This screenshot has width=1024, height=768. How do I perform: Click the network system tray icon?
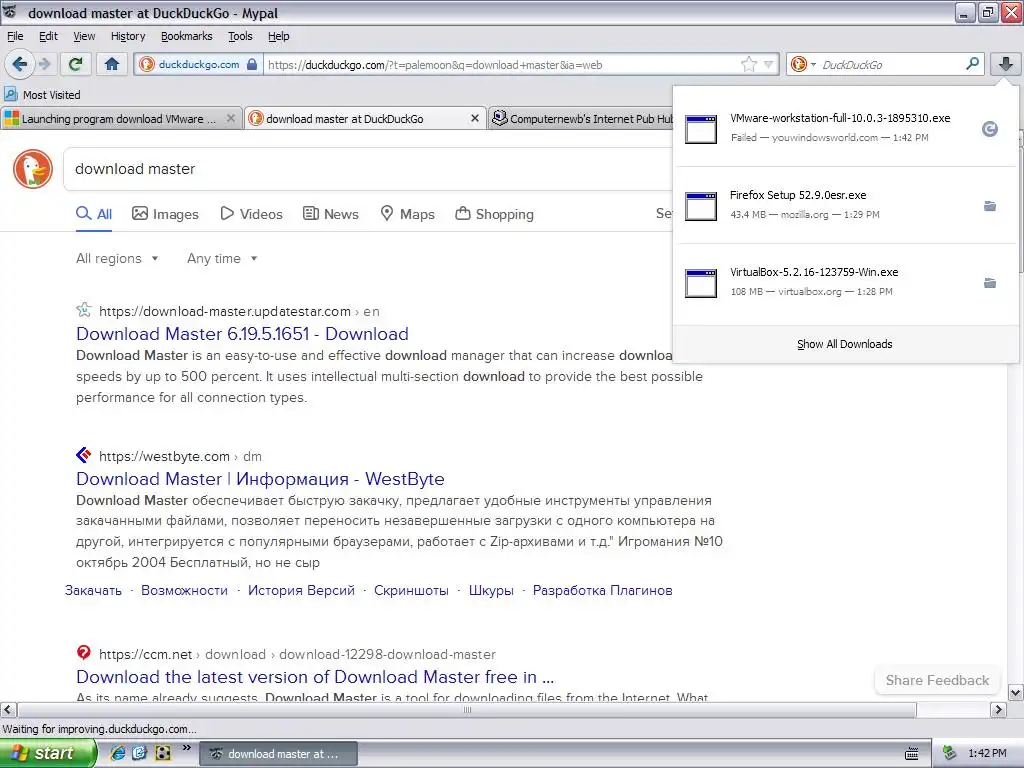[x=950, y=754]
